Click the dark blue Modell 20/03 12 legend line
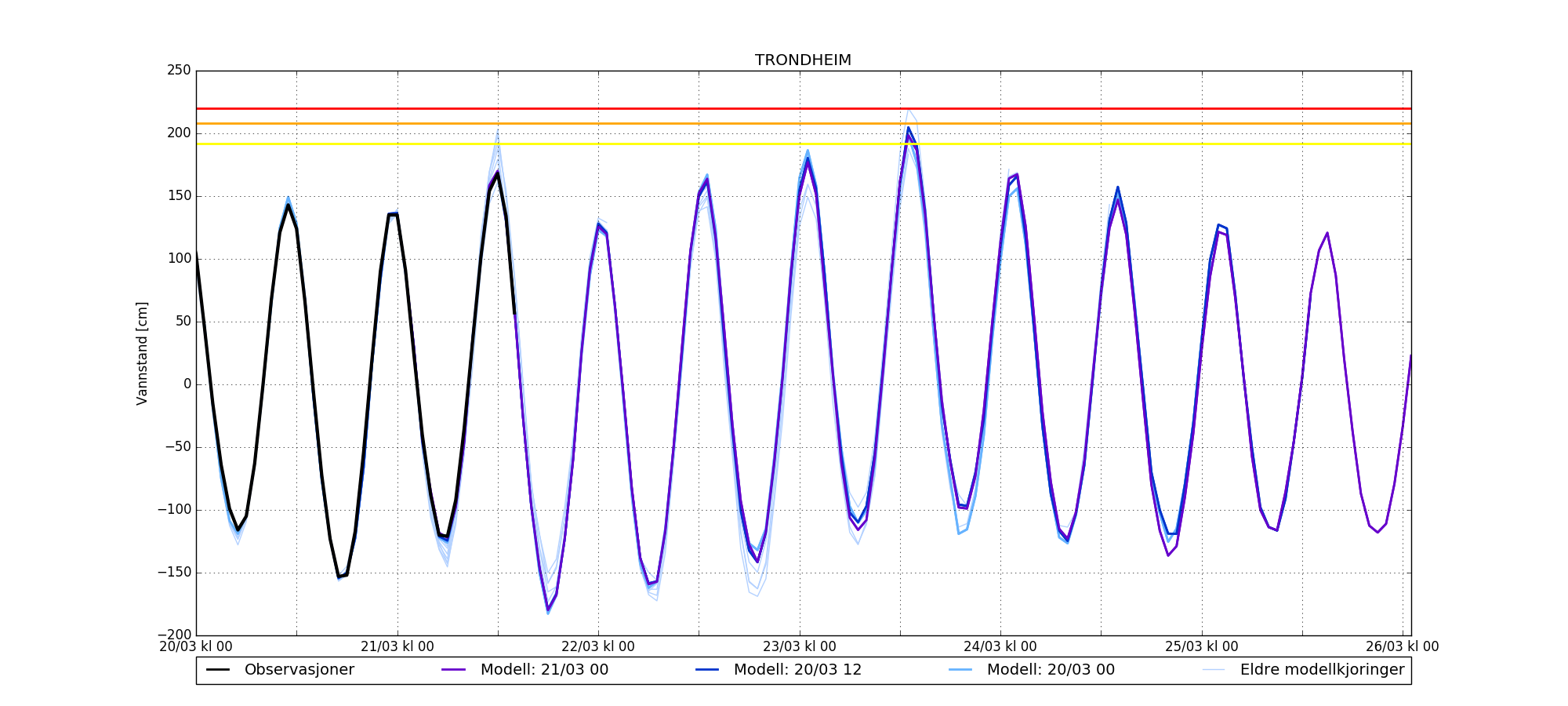 (707, 670)
